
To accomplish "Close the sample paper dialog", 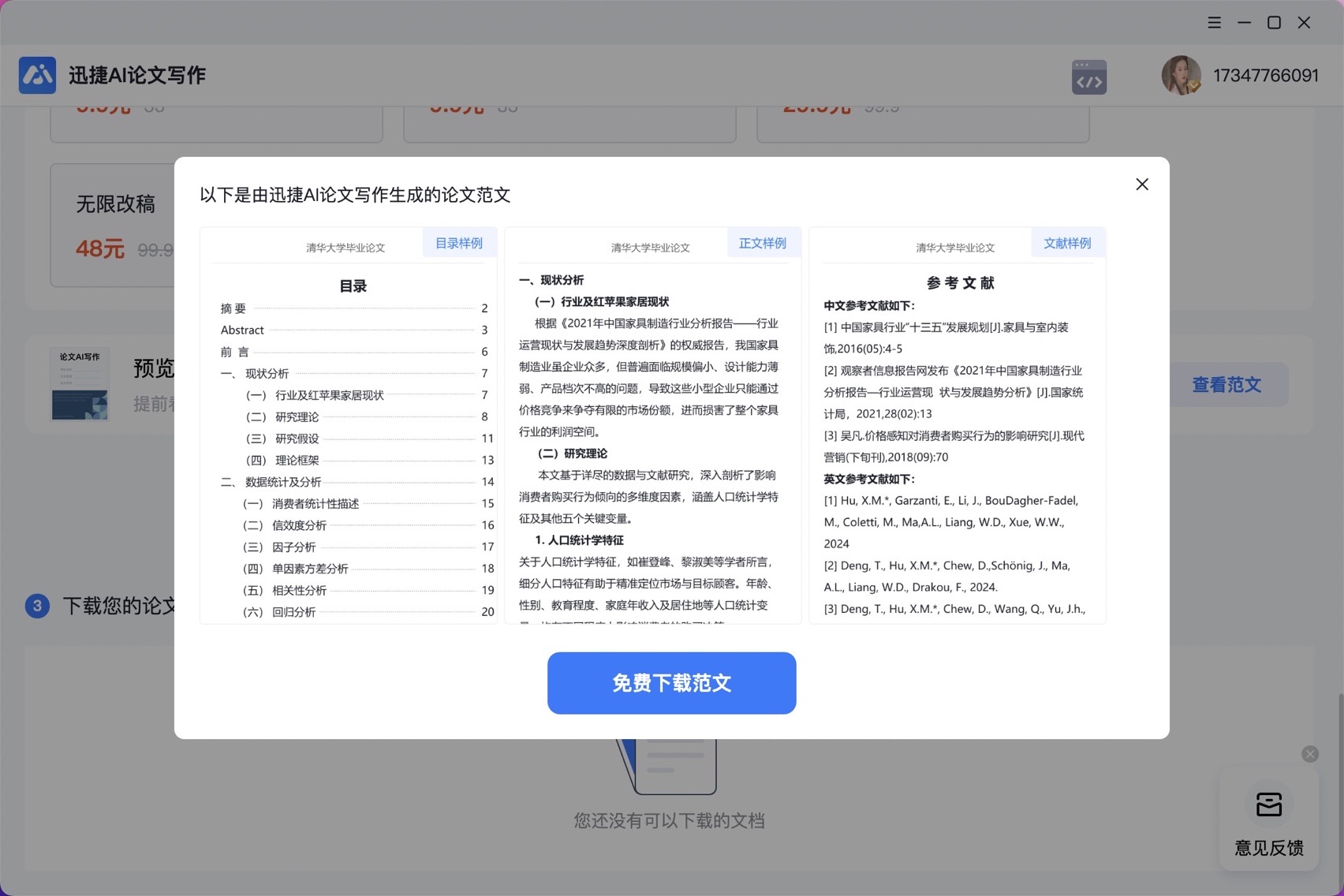I will coord(1141,184).
